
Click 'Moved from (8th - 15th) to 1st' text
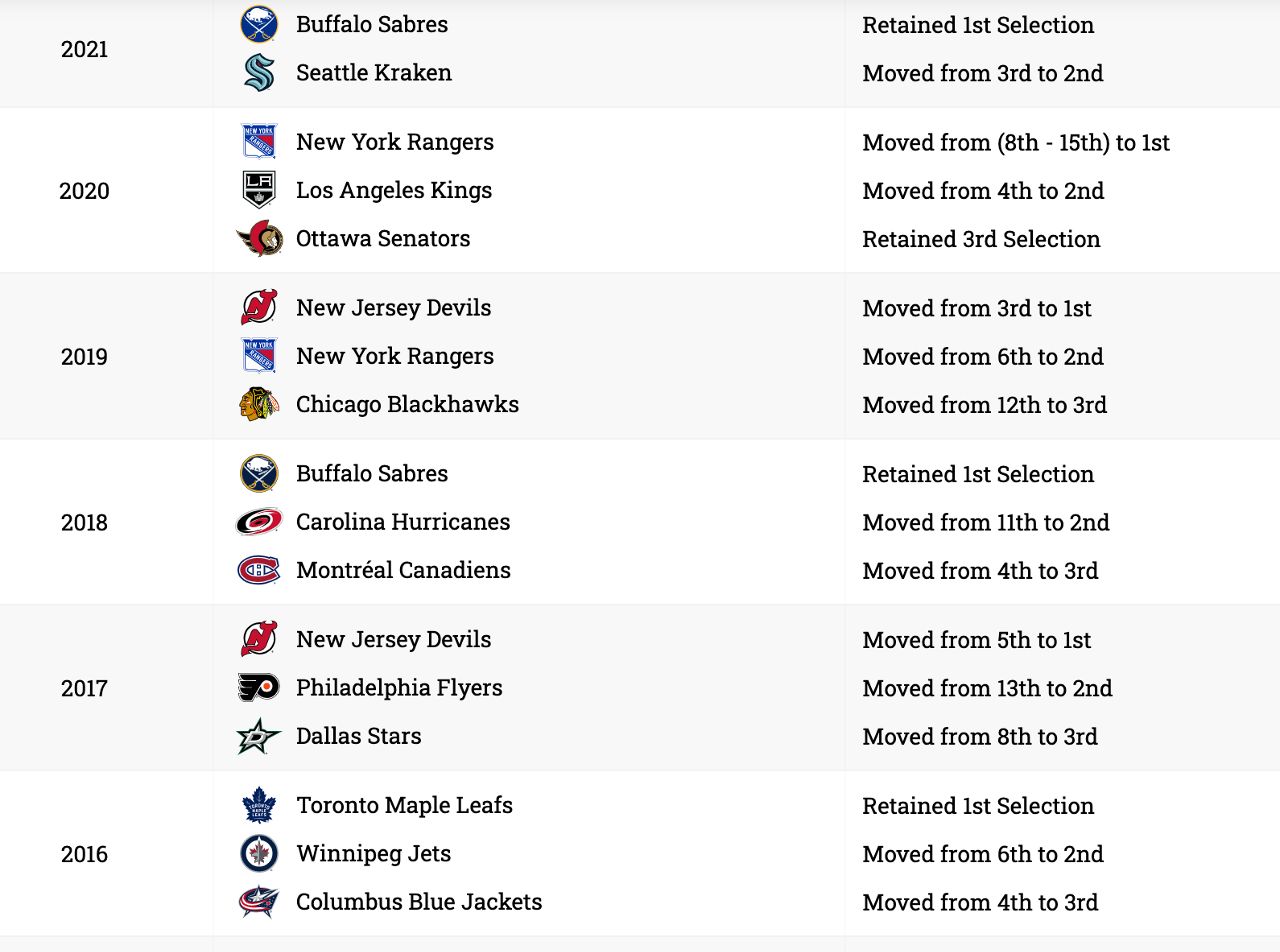pyautogui.click(x=1015, y=142)
